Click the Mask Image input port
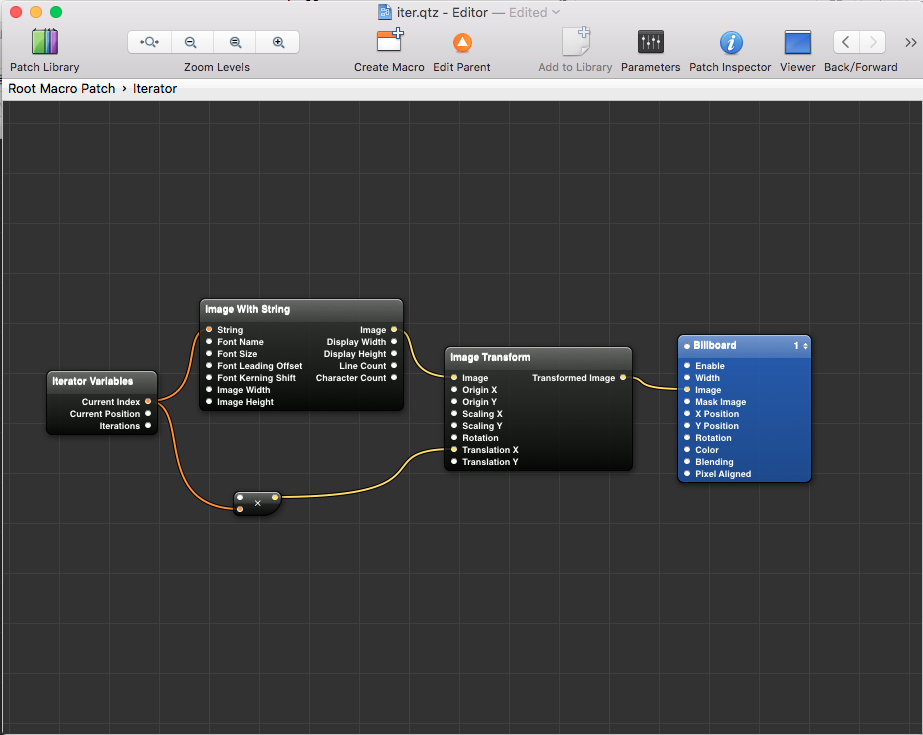The height and width of the screenshot is (735, 923). point(687,401)
